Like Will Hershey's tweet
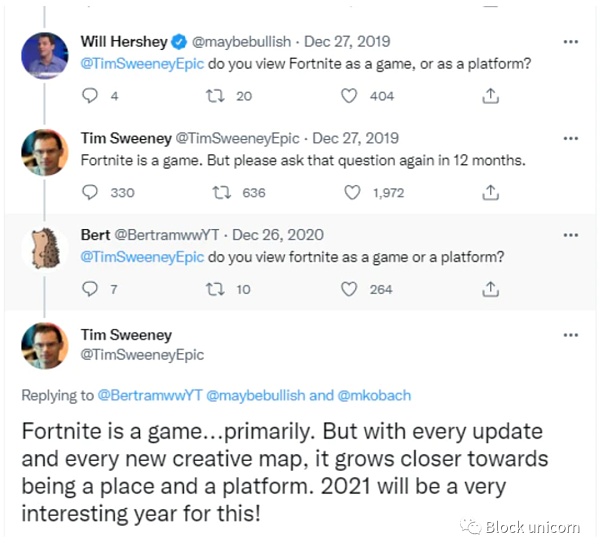 349,96
